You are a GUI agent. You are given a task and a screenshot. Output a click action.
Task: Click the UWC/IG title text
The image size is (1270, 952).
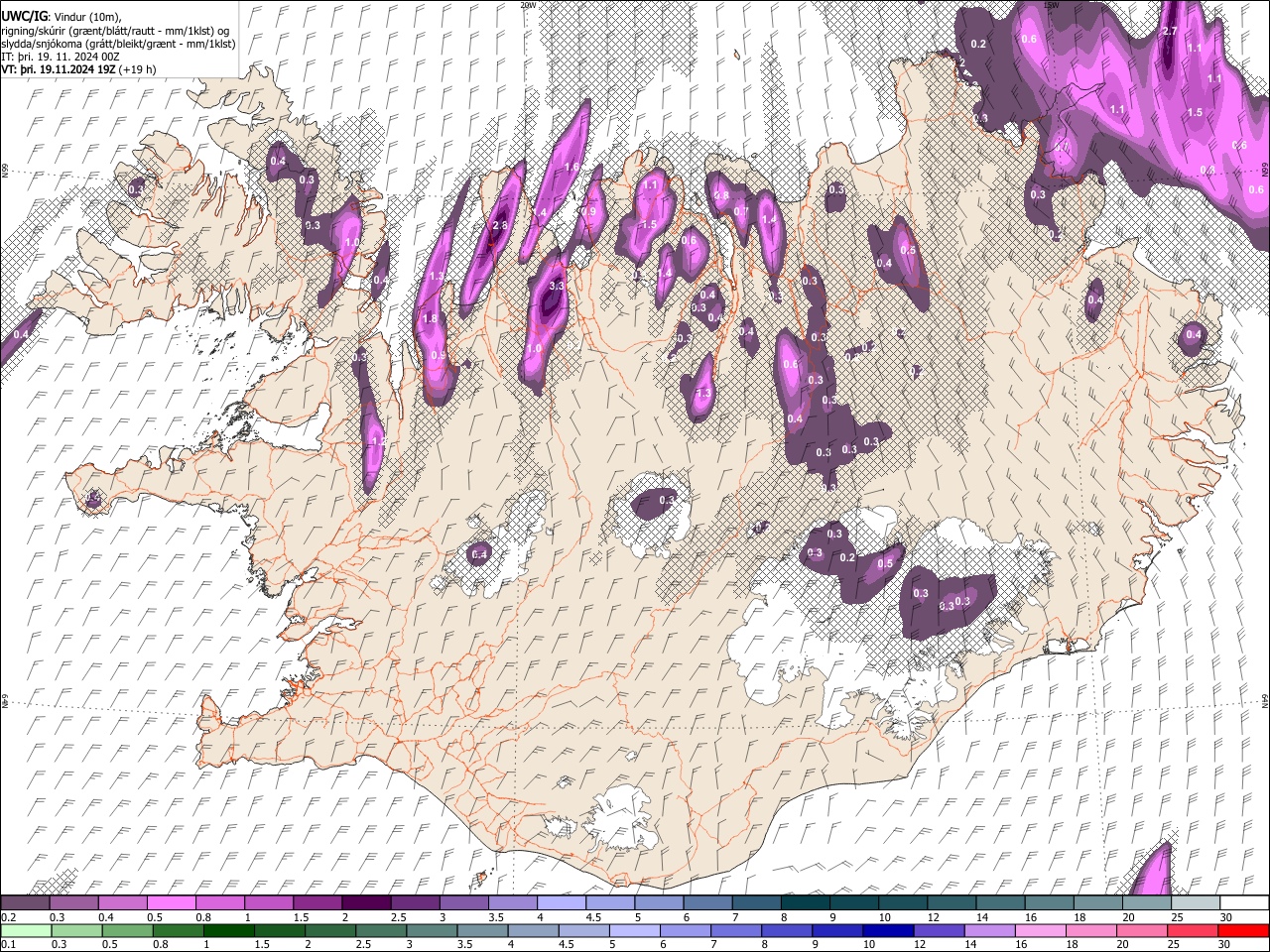[x=23, y=17]
